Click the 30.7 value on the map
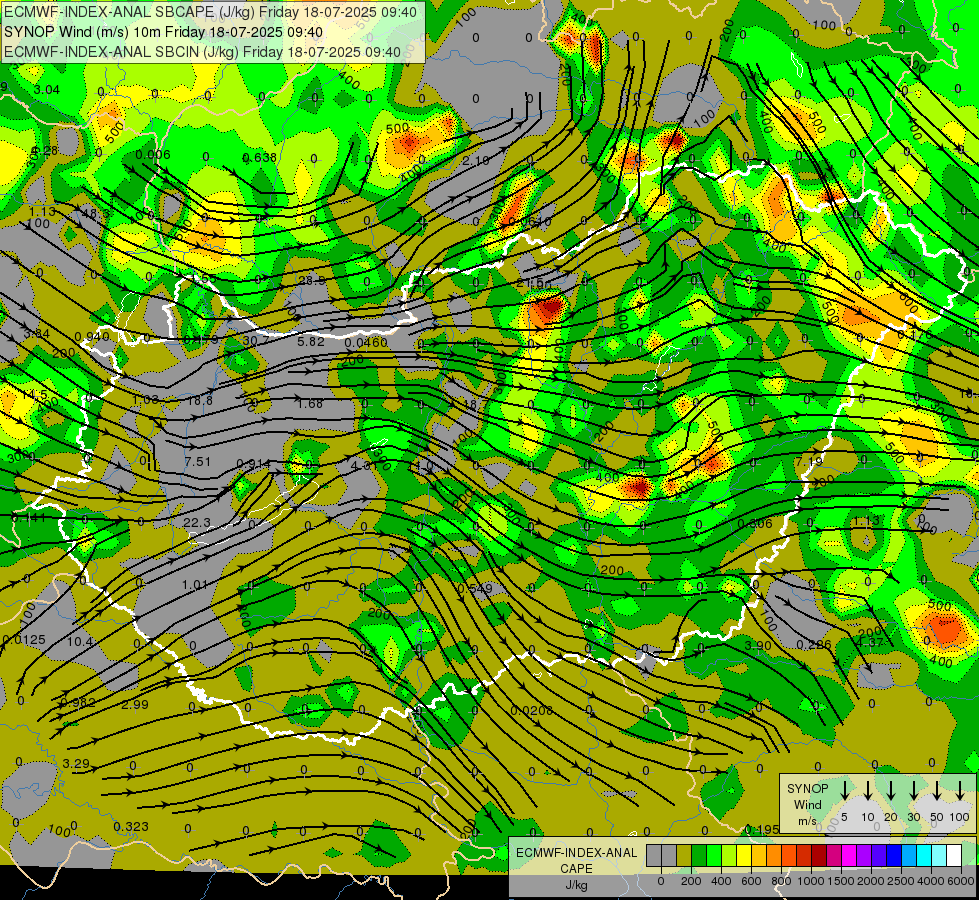The width and height of the screenshot is (979, 900). point(255,341)
